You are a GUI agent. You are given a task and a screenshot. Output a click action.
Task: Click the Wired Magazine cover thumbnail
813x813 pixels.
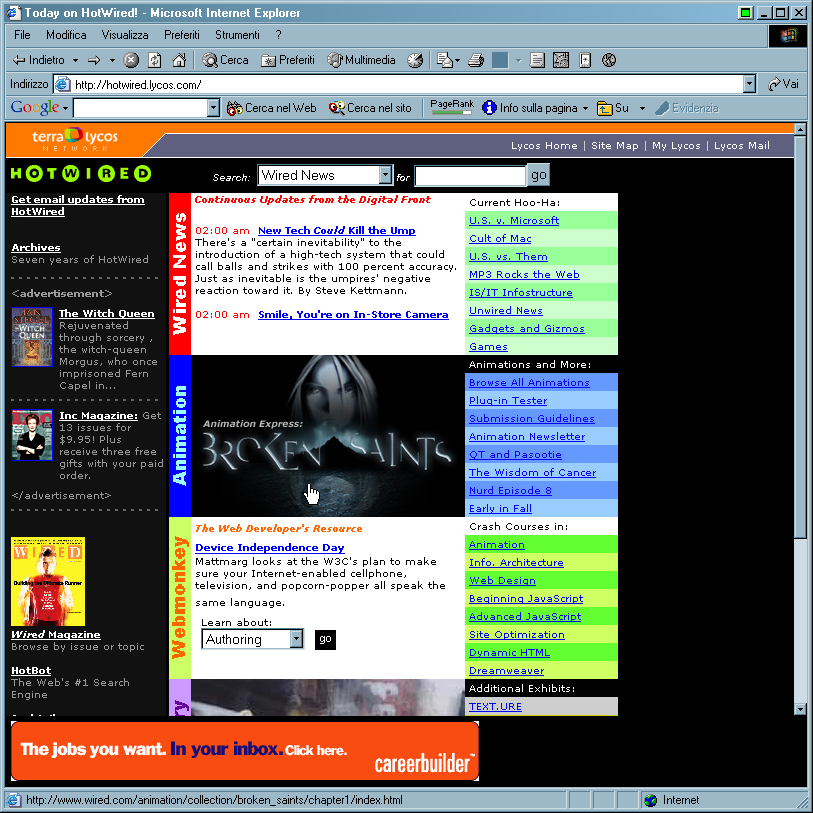coord(48,581)
